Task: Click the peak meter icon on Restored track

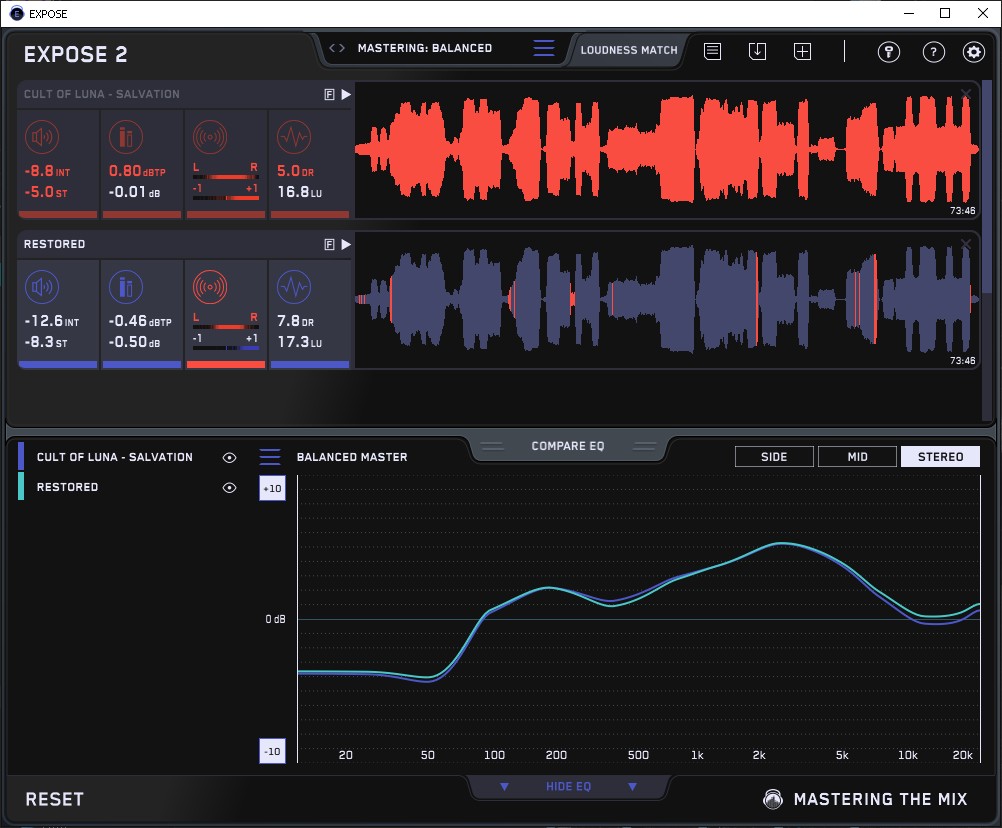Action: [x=125, y=288]
